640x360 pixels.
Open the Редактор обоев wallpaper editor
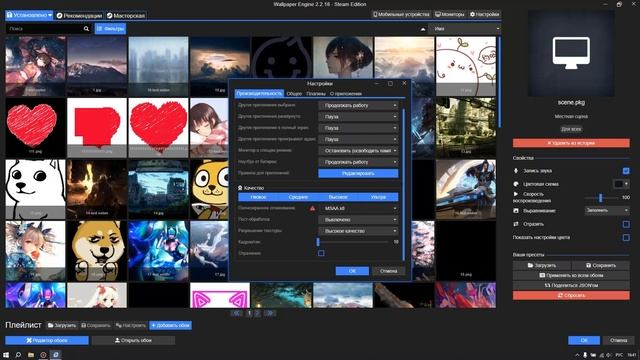[47, 340]
